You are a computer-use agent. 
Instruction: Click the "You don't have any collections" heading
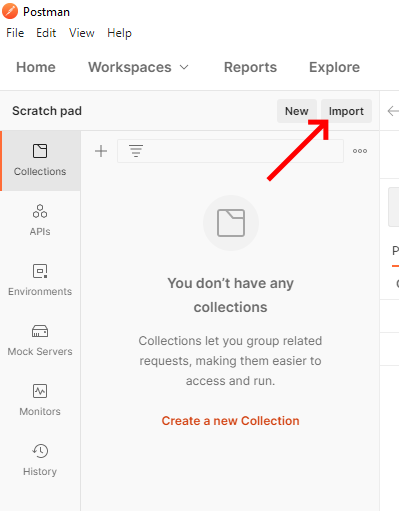[x=230, y=295]
